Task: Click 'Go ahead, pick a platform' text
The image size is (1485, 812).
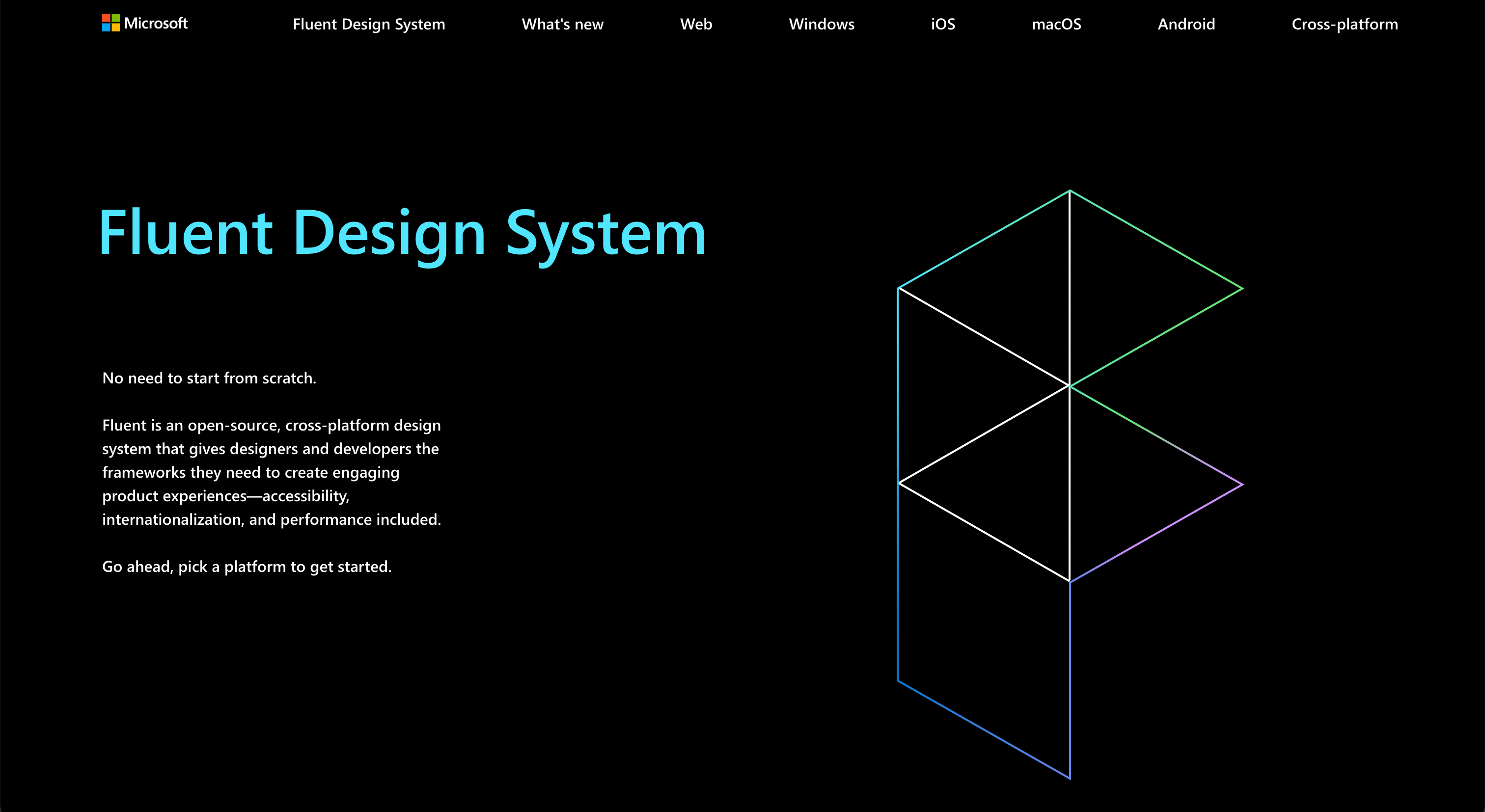Action: (247, 567)
